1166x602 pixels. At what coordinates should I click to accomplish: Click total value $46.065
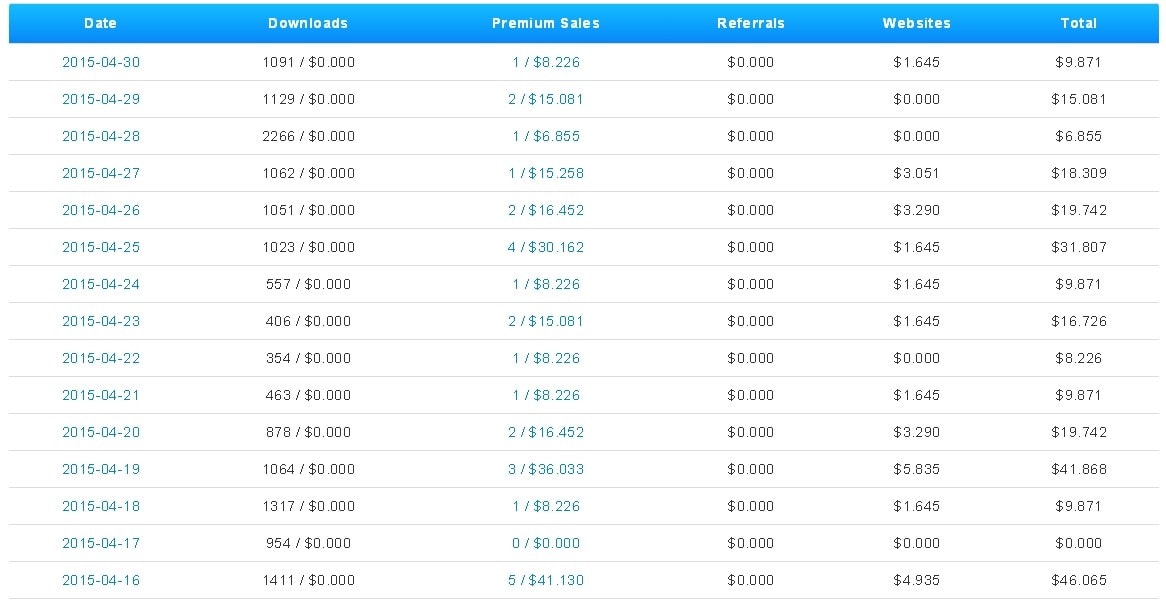pyautogui.click(x=1077, y=580)
